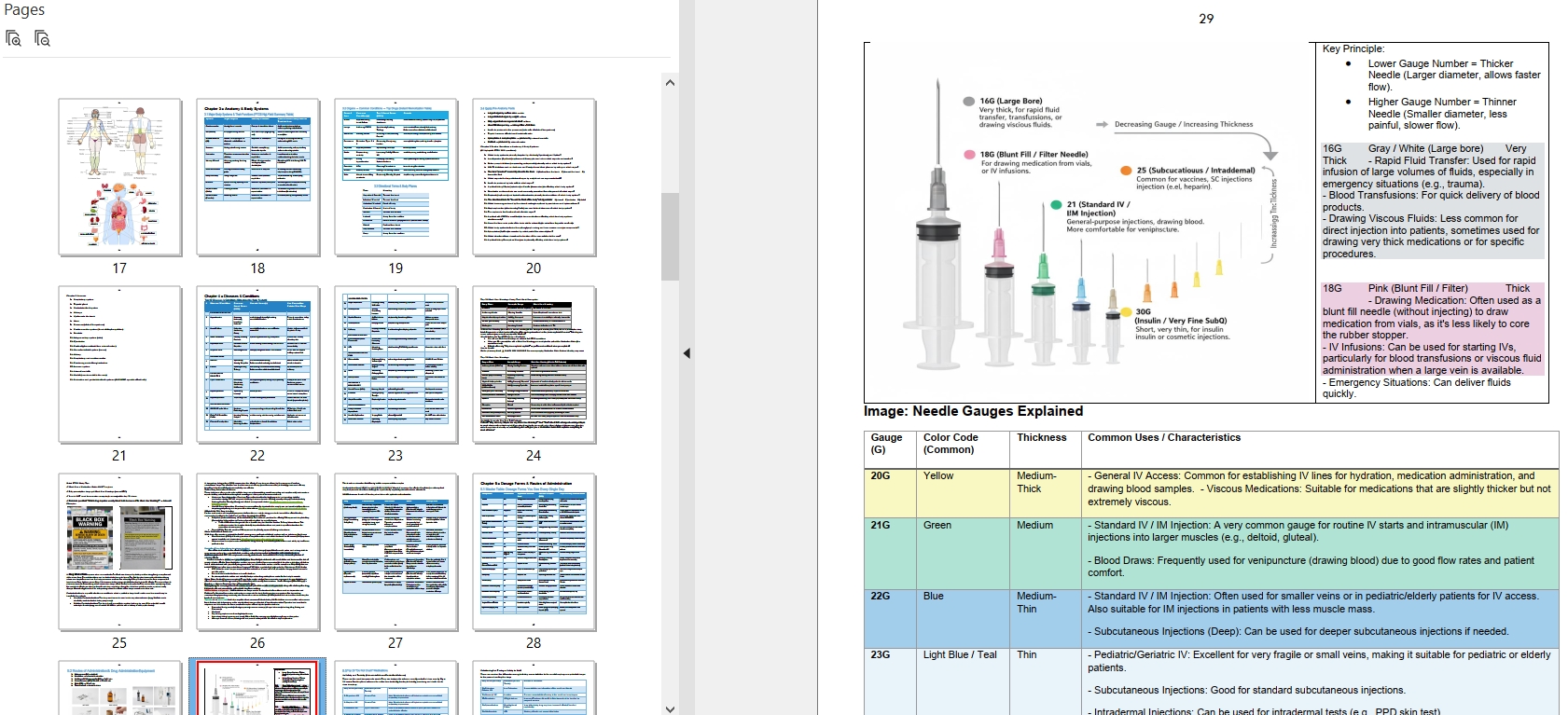Image resolution: width=1568 pixels, height=715 pixels.
Task: Select page 26 thumbnail
Action: click(257, 552)
